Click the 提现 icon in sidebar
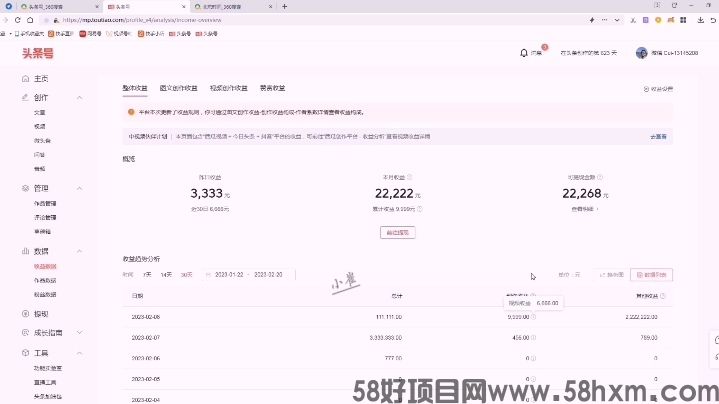This screenshot has width=719, height=404. [26, 314]
